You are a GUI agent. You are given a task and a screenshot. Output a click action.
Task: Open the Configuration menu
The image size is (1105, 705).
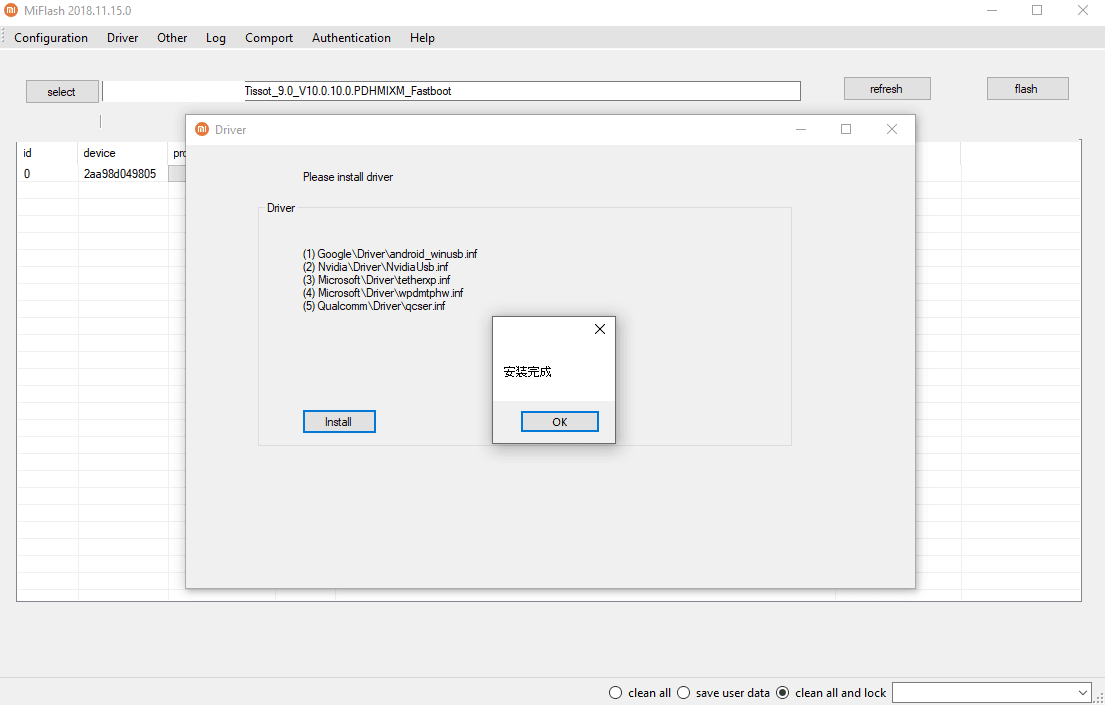51,38
